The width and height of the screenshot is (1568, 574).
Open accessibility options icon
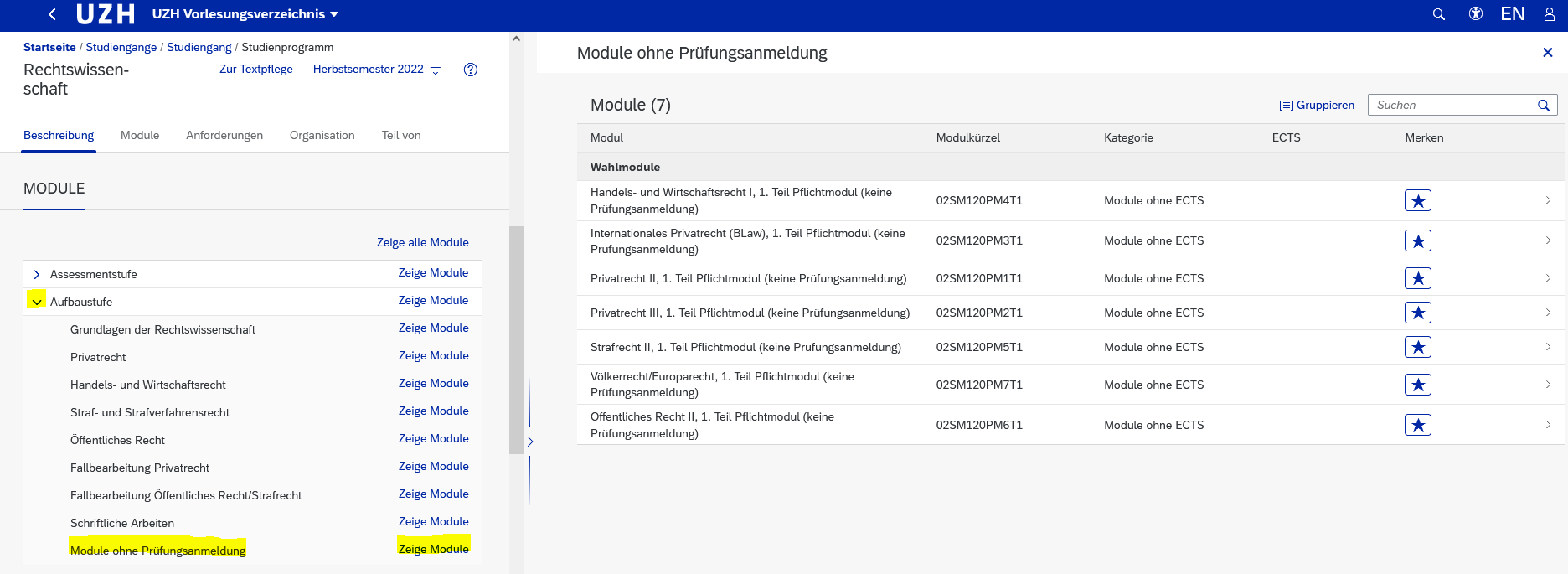point(1476,14)
